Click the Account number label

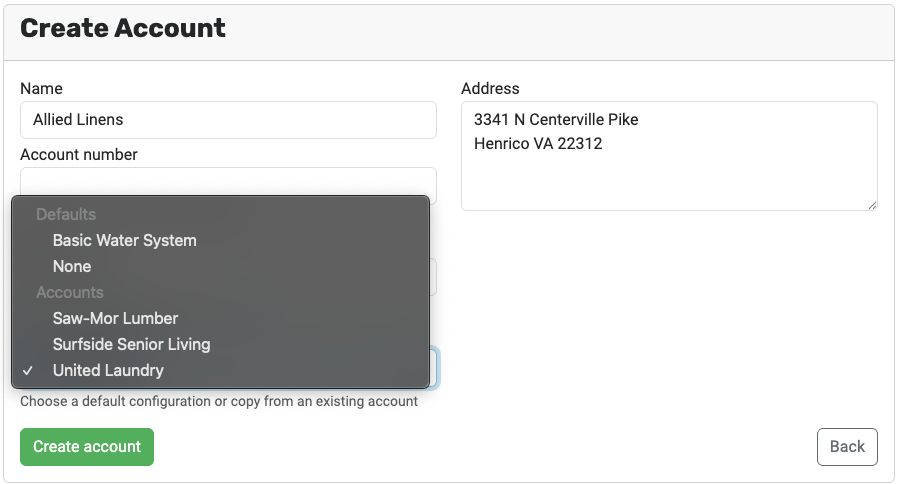(79, 154)
